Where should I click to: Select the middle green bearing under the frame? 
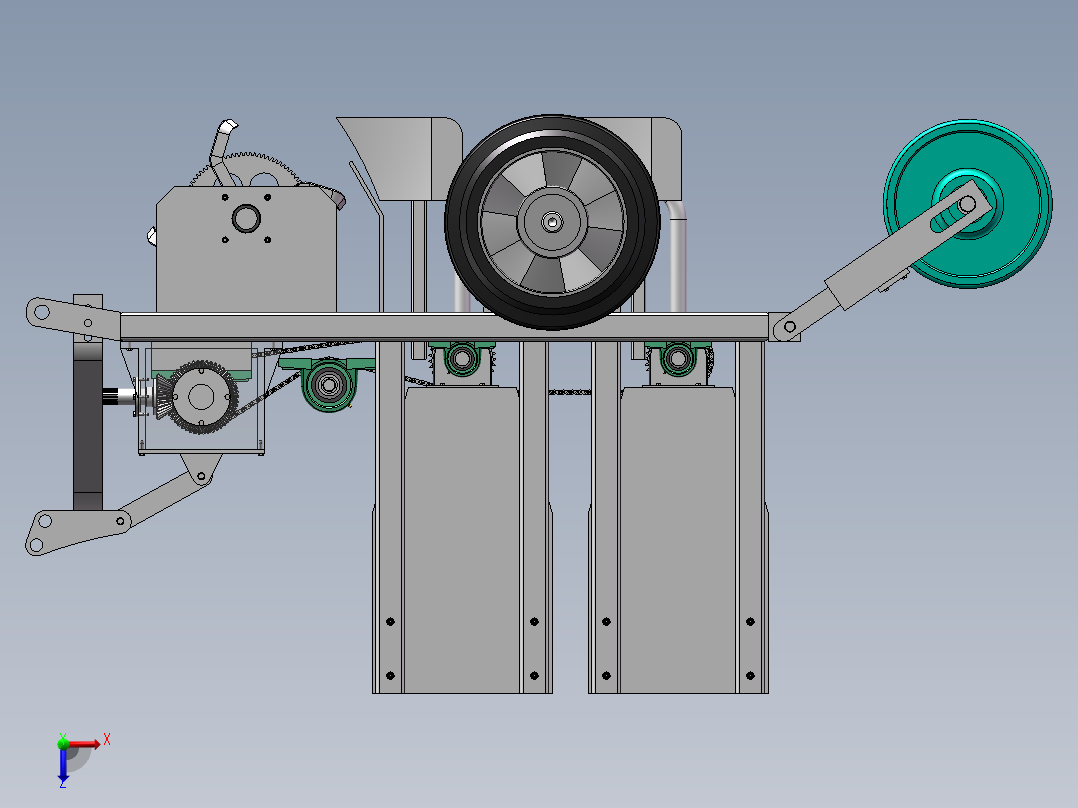click(461, 358)
